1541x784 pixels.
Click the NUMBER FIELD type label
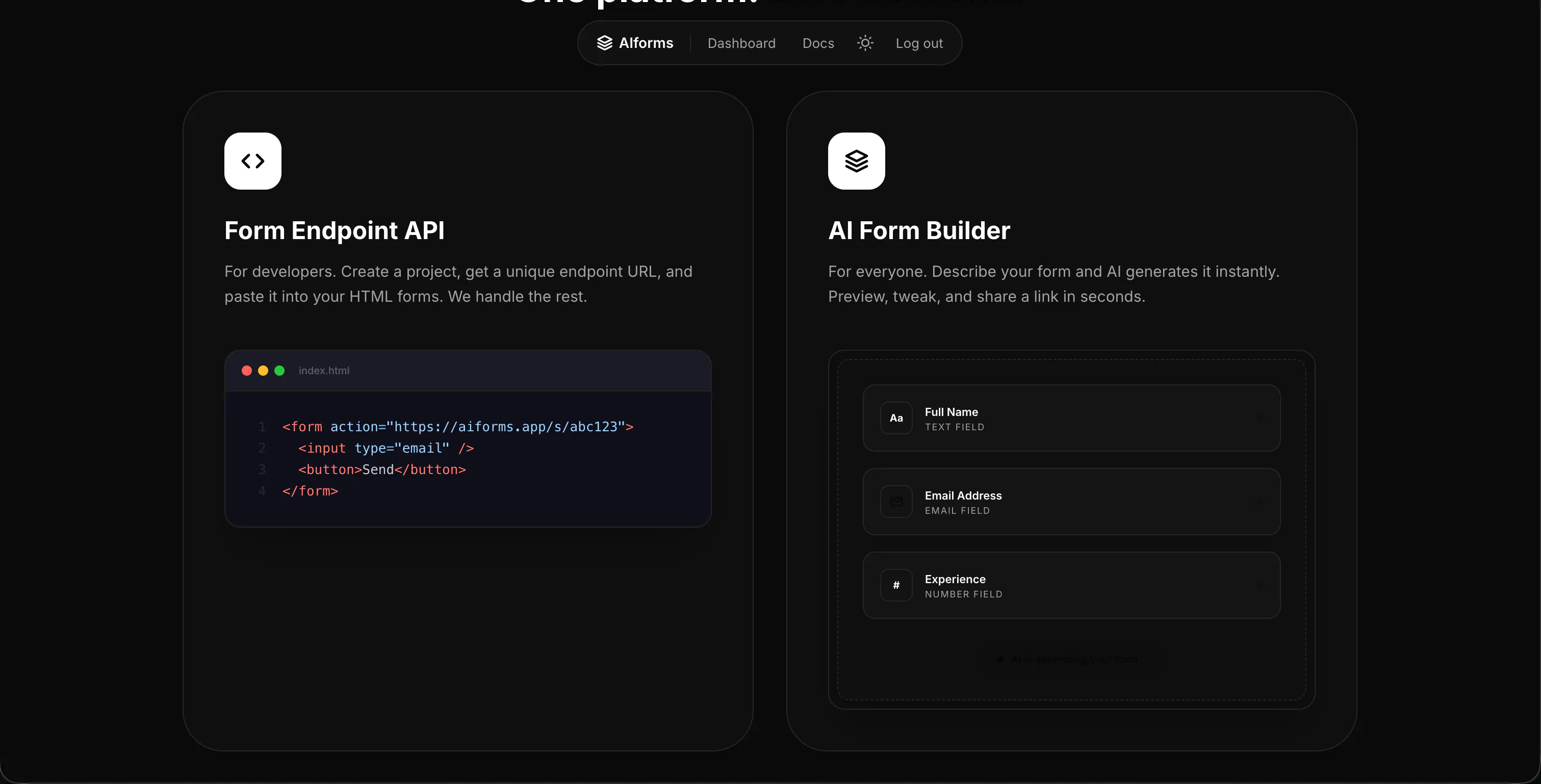click(x=963, y=594)
